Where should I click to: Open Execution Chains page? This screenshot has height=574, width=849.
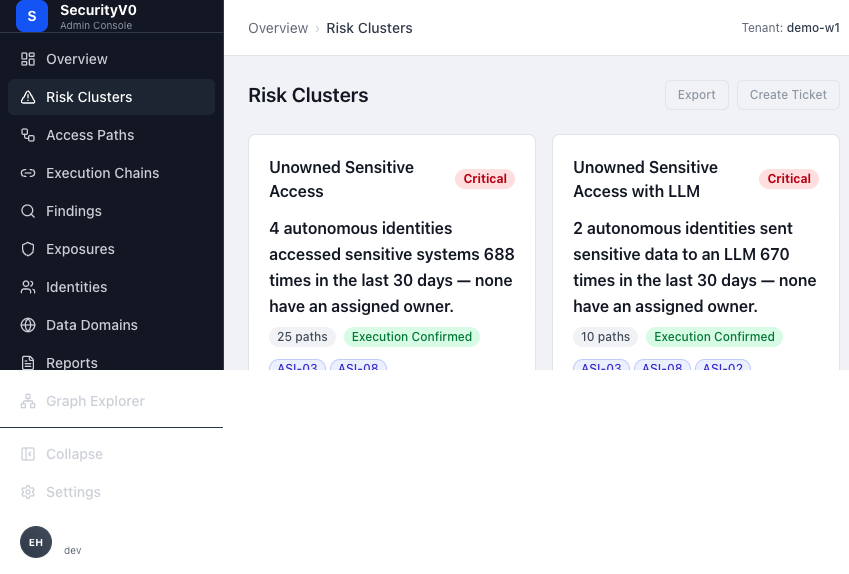112,173
